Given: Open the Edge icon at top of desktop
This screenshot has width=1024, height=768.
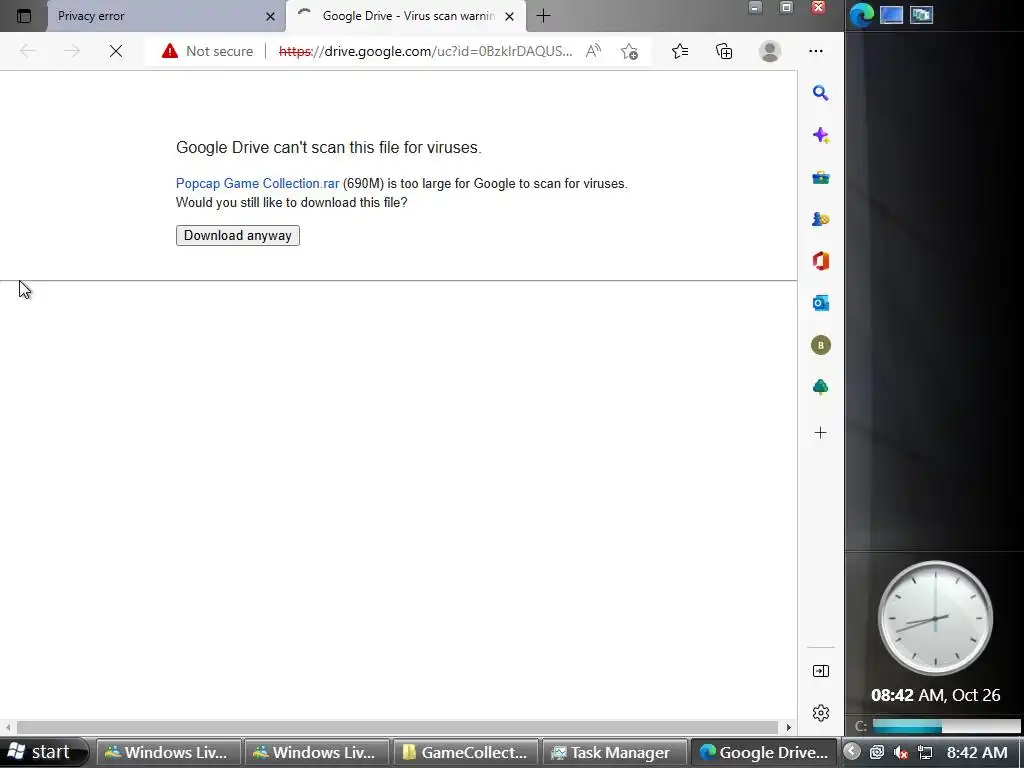Looking at the screenshot, I should (x=861, y=15).
